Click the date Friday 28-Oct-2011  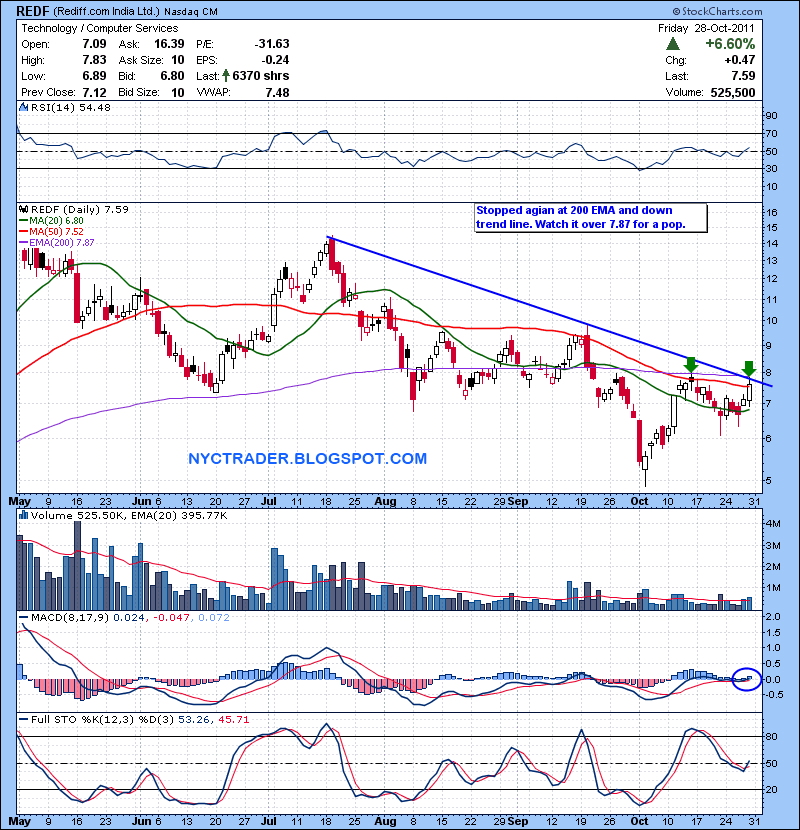click(706, 29)
